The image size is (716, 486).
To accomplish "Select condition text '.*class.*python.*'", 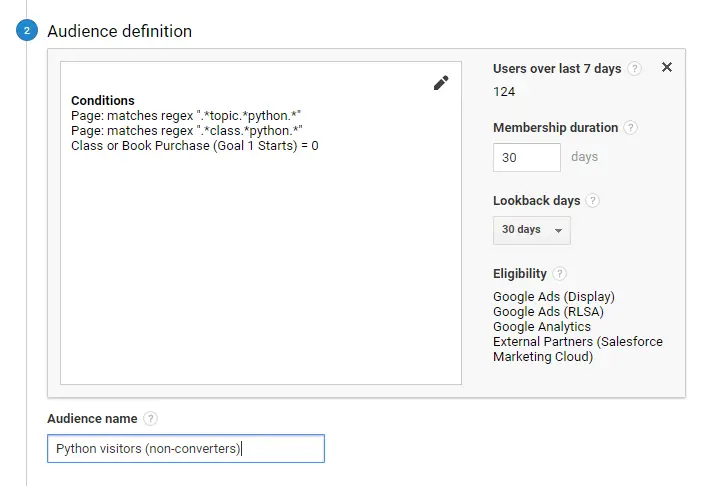I will click(249, 131).
